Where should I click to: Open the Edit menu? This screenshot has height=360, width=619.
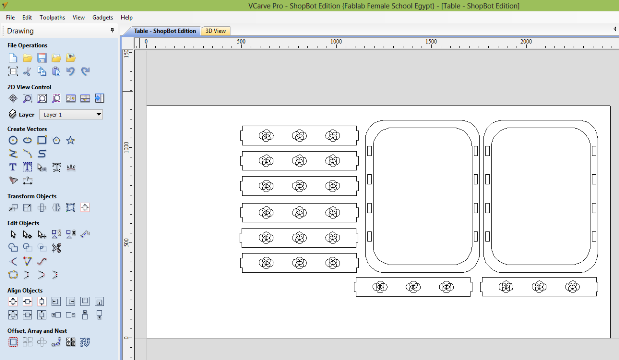click(27, 17)
